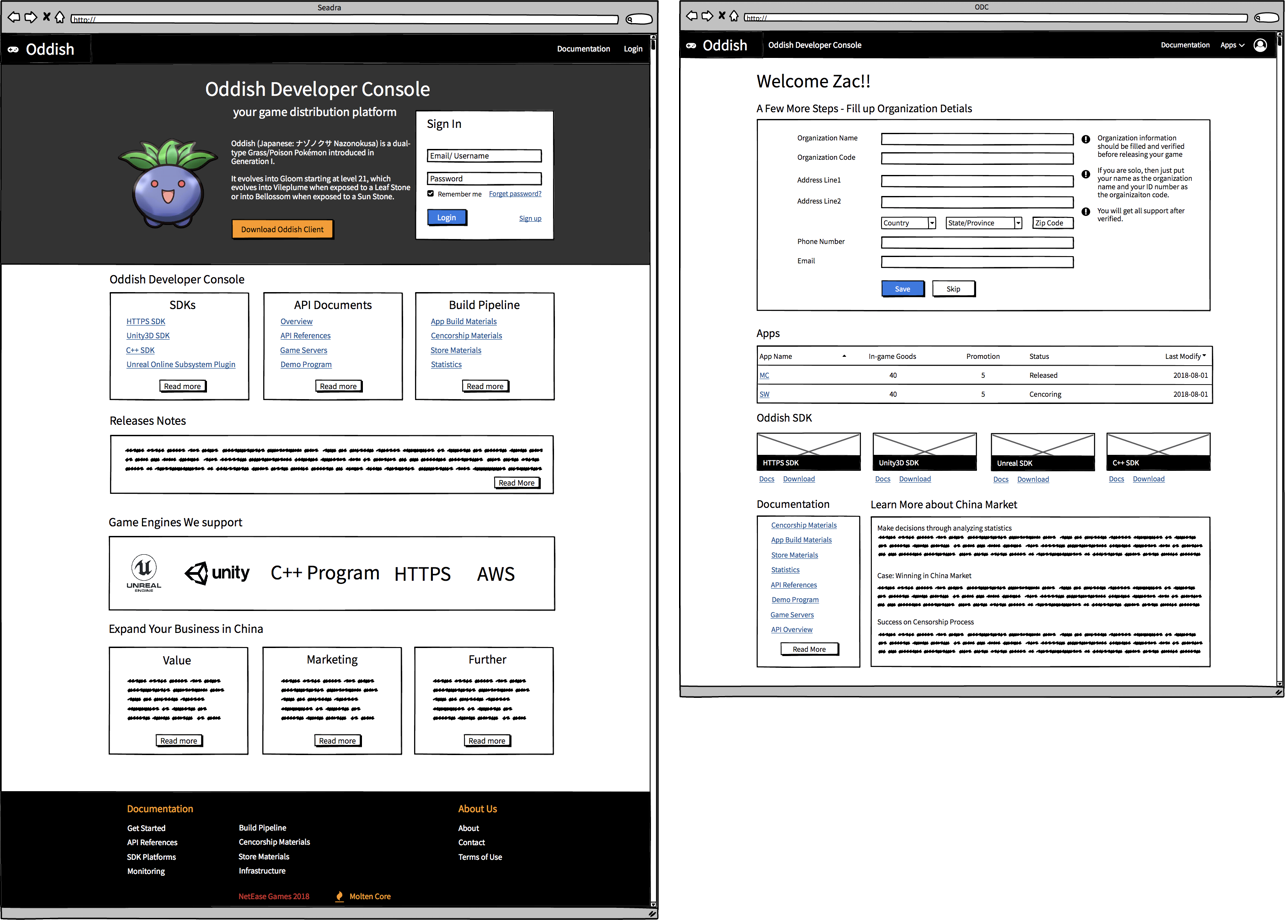Click the Organization Name field
This screenshot has height=920, width=1285.
point(977,139)
